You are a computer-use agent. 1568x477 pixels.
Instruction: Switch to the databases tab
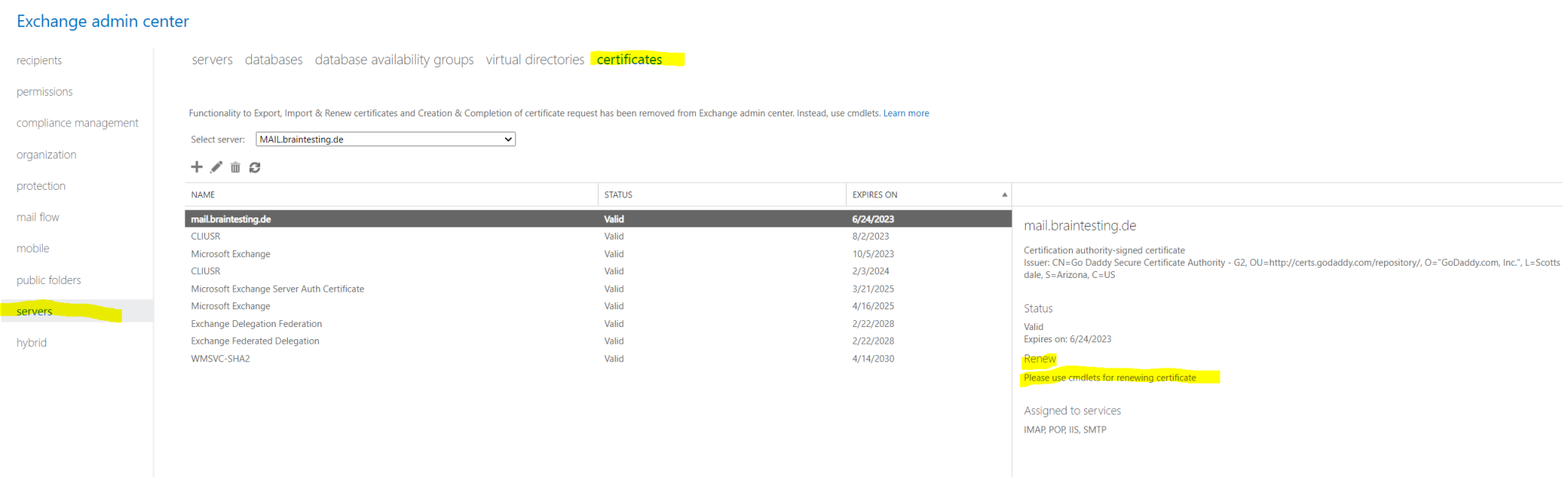(x=273, y=60)
